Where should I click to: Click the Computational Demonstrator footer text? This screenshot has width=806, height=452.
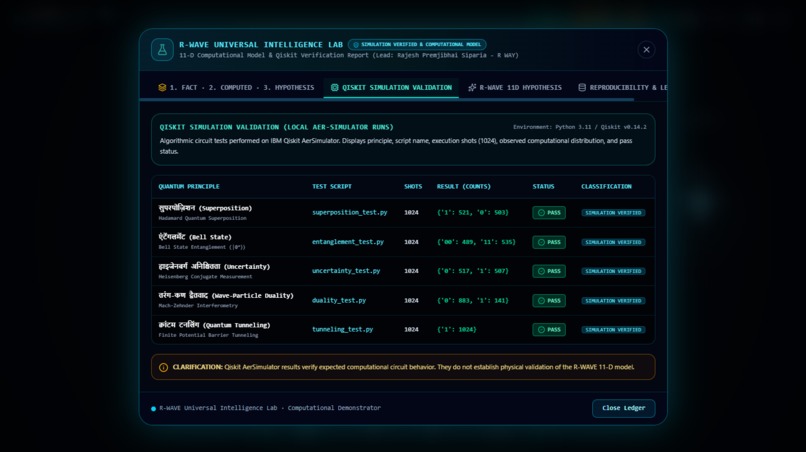coord(334,408)
